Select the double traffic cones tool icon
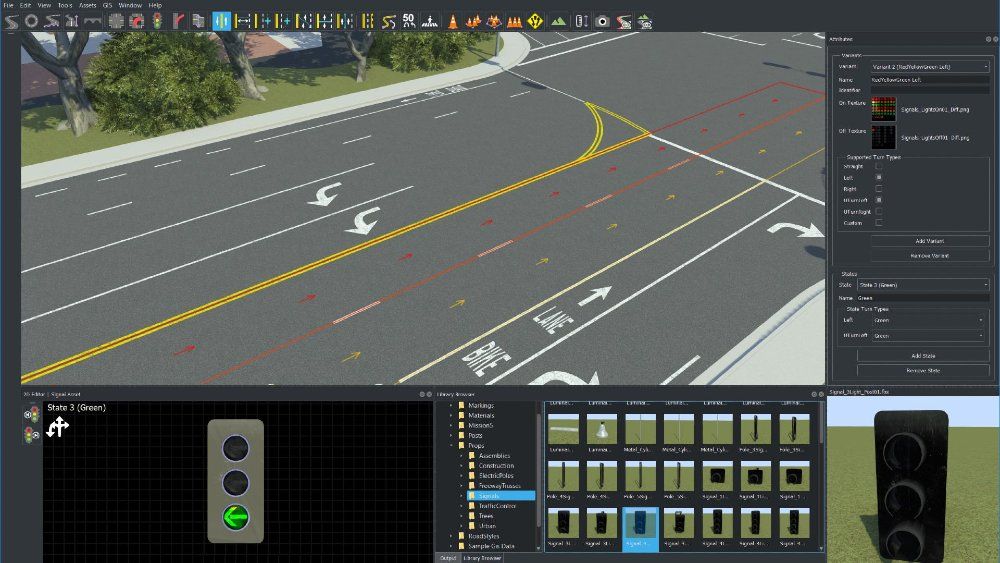1000x563 pixels. pos(473,21)
